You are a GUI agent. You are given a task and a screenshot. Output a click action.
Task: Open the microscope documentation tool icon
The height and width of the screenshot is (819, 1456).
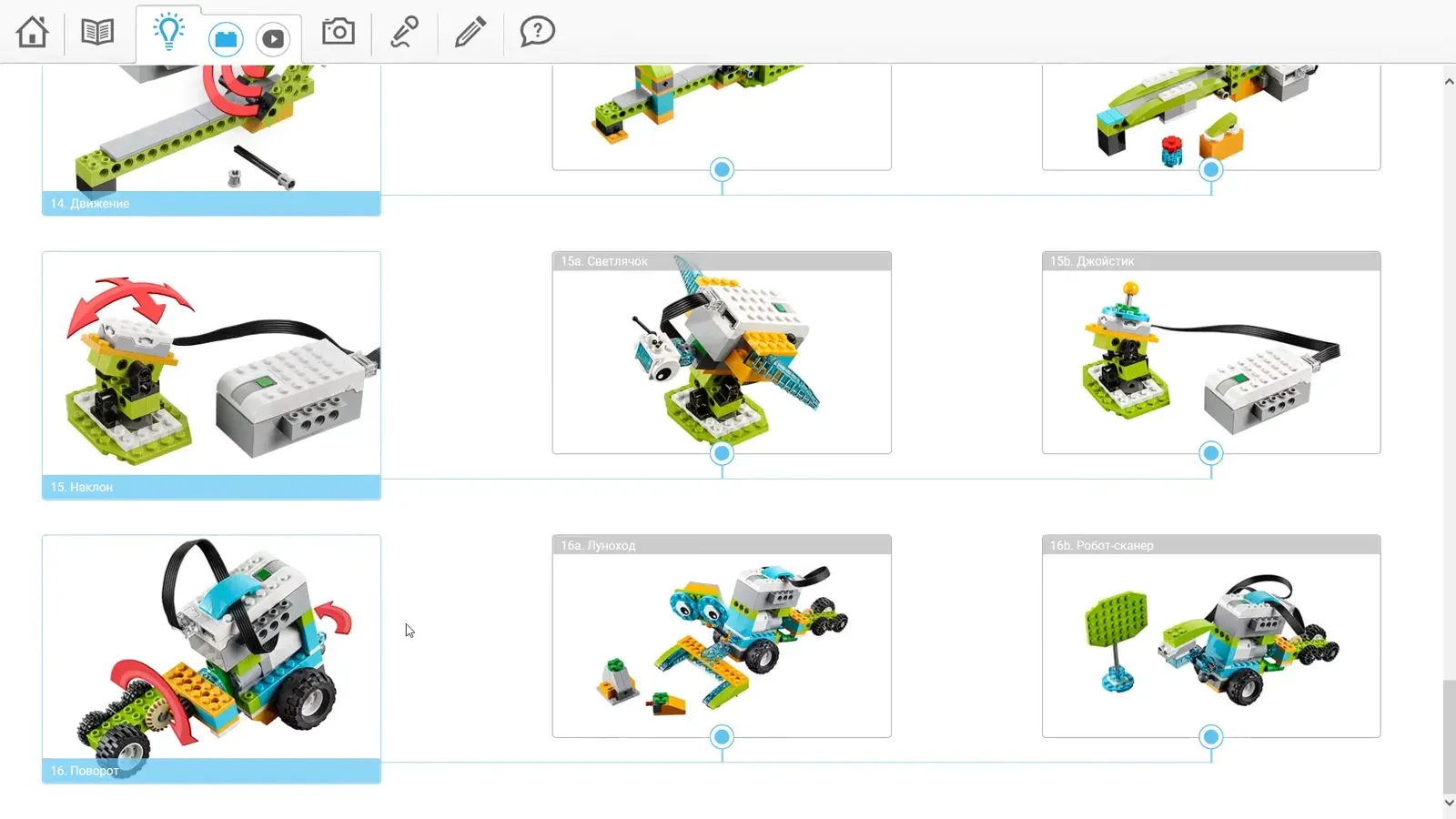click(x=404, y=32)
